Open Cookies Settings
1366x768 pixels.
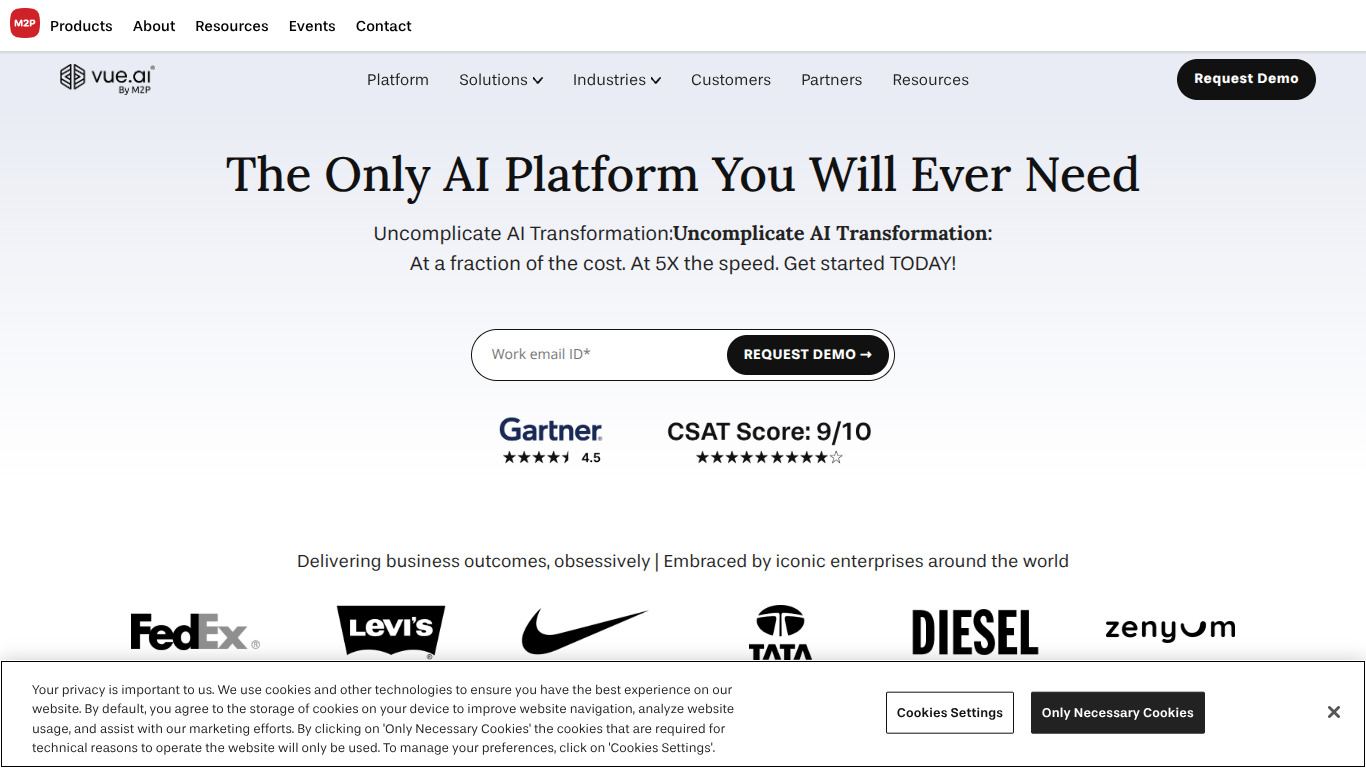point(950,713)
